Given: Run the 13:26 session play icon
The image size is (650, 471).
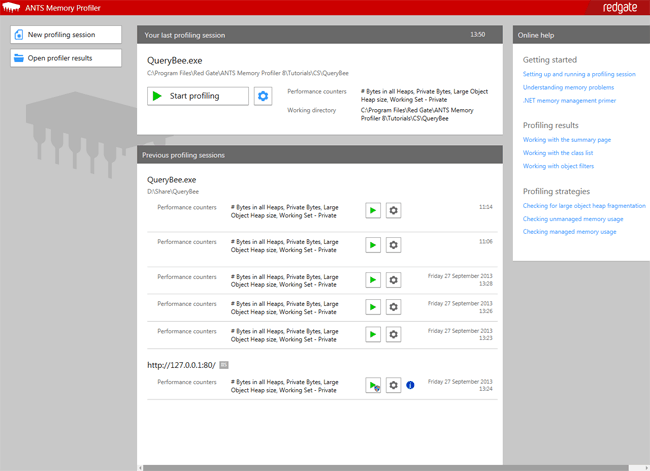Looking at the screenshot, I should point(372,307).
